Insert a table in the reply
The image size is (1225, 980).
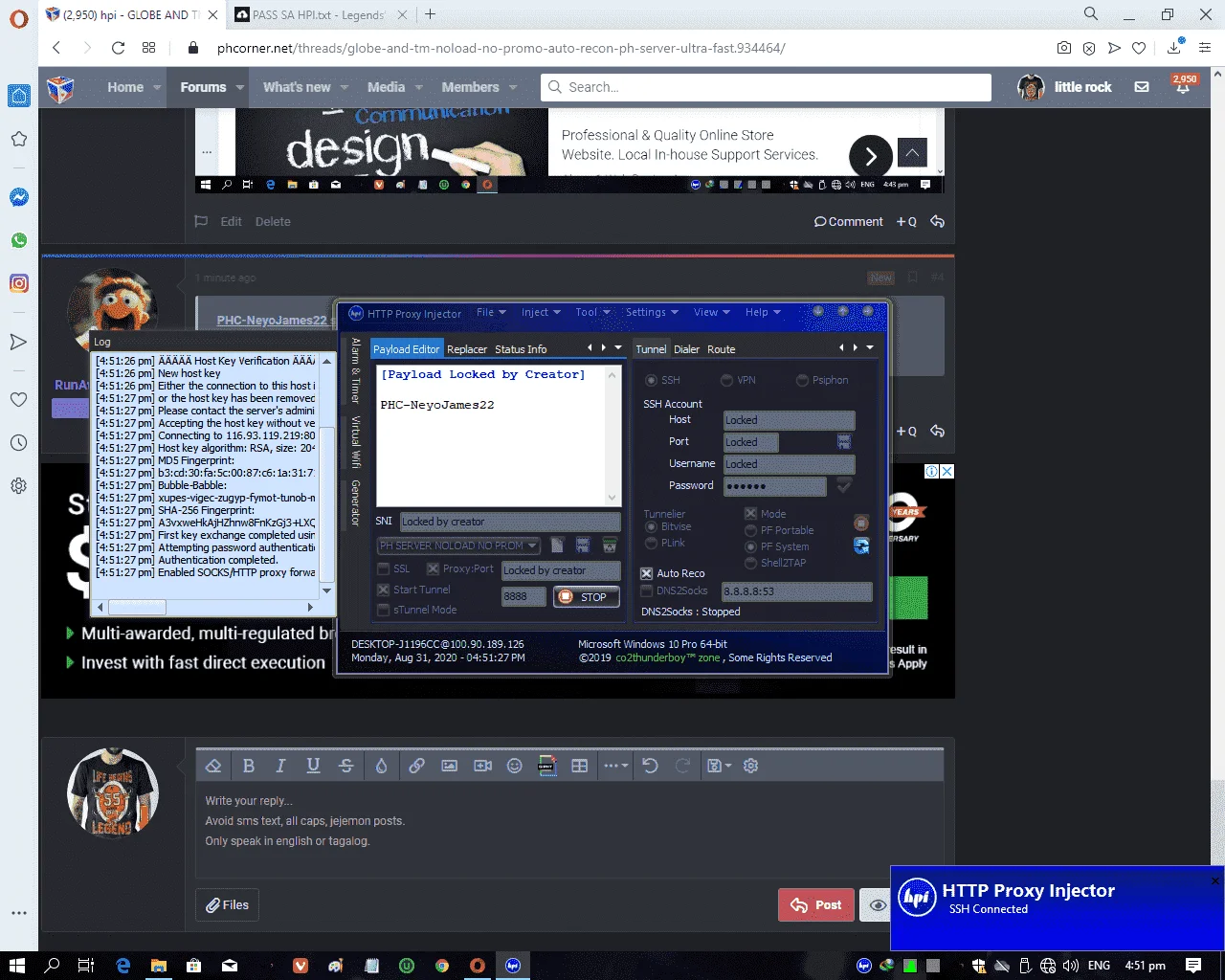point(579,766)
